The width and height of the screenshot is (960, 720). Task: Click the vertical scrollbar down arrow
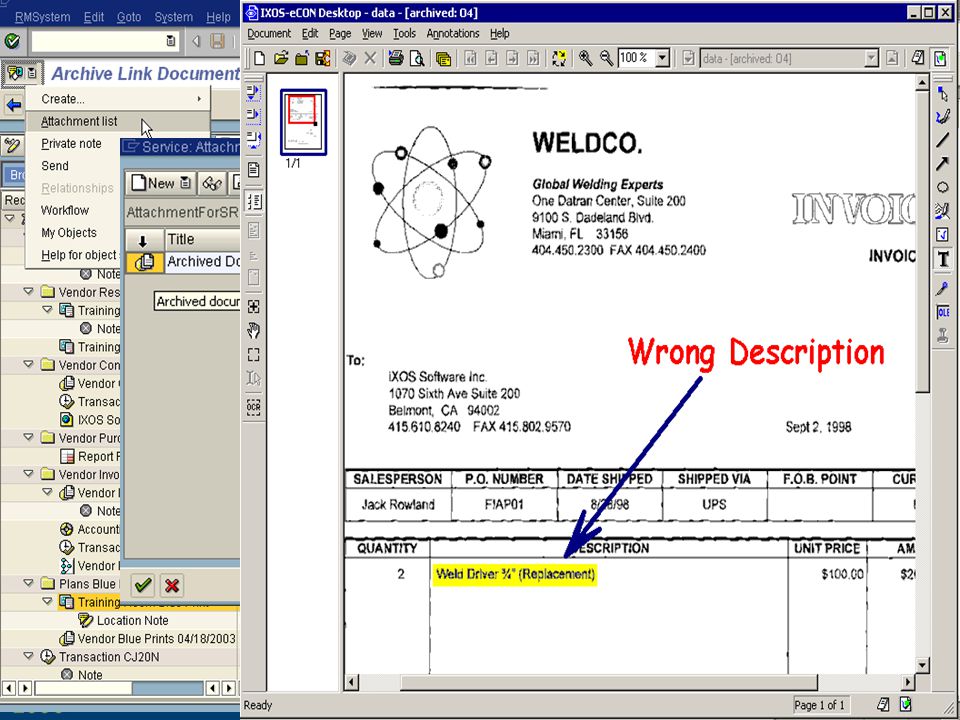tap(922, 666)
